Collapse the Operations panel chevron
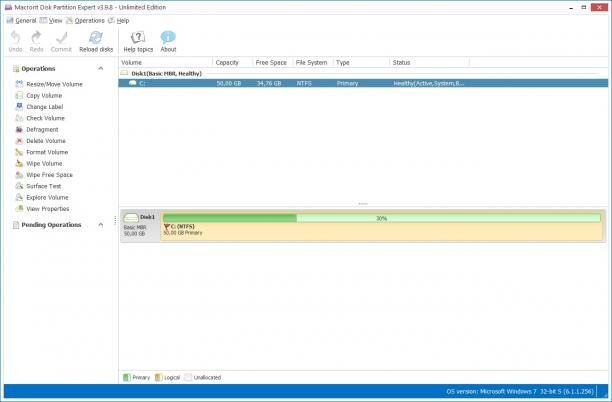Image resolution: width=612 pixels, height=402 pixels. (101, 69)
